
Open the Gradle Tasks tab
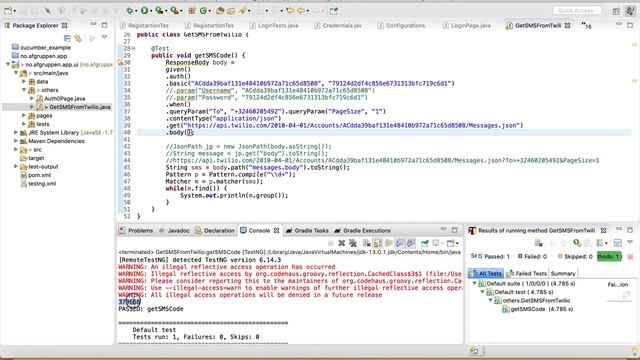click(x=307, y=231)
